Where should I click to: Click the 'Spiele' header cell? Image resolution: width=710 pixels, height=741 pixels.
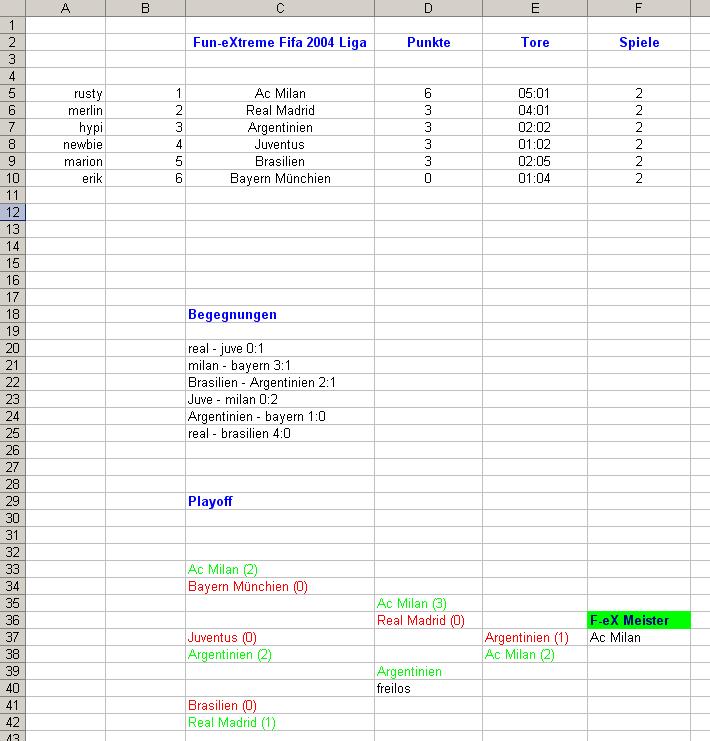click(639, 42)
